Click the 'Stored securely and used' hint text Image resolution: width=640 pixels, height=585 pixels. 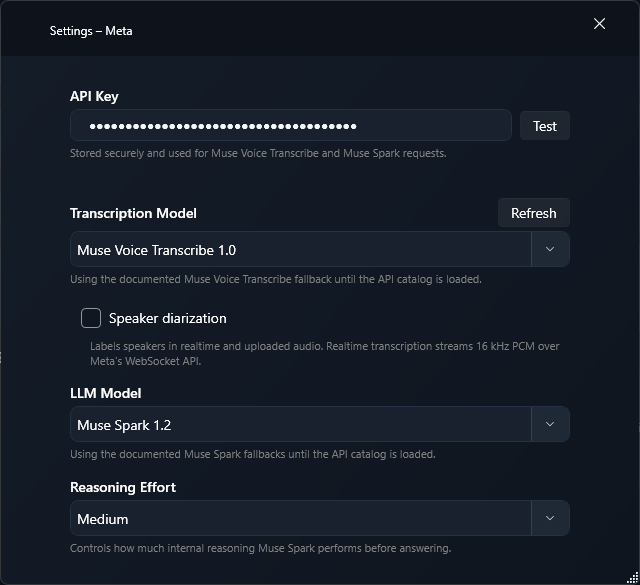[258, 153]
